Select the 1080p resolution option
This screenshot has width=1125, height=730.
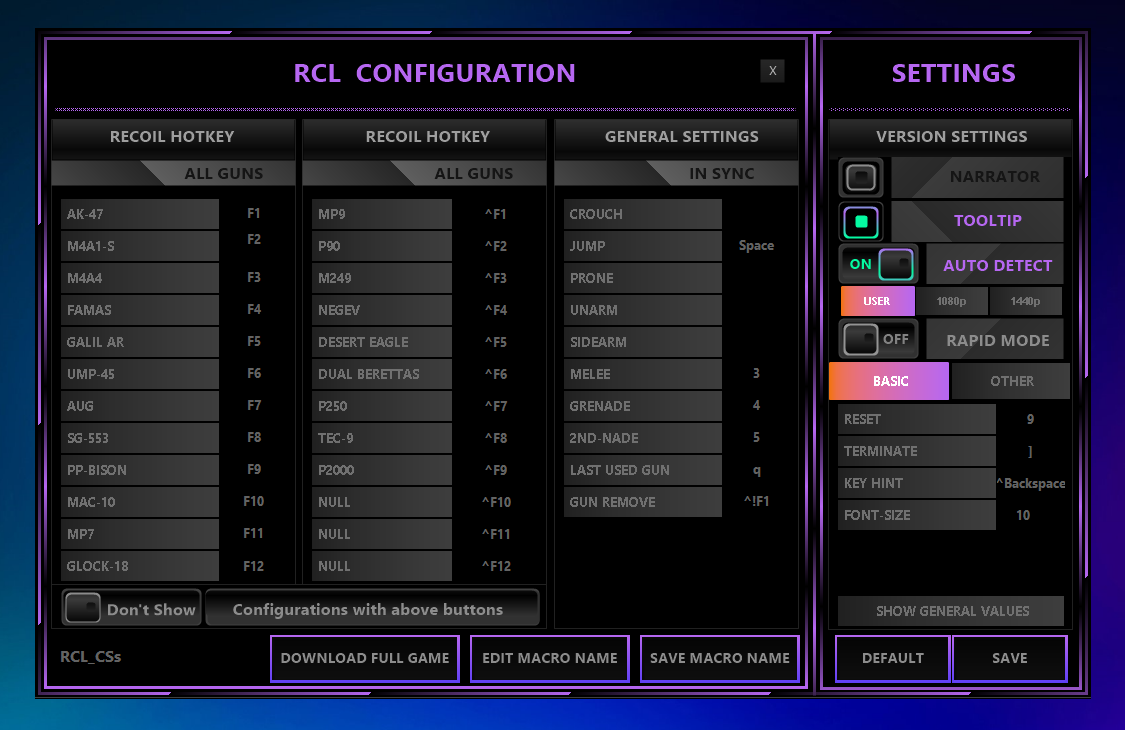pos(951,301)
